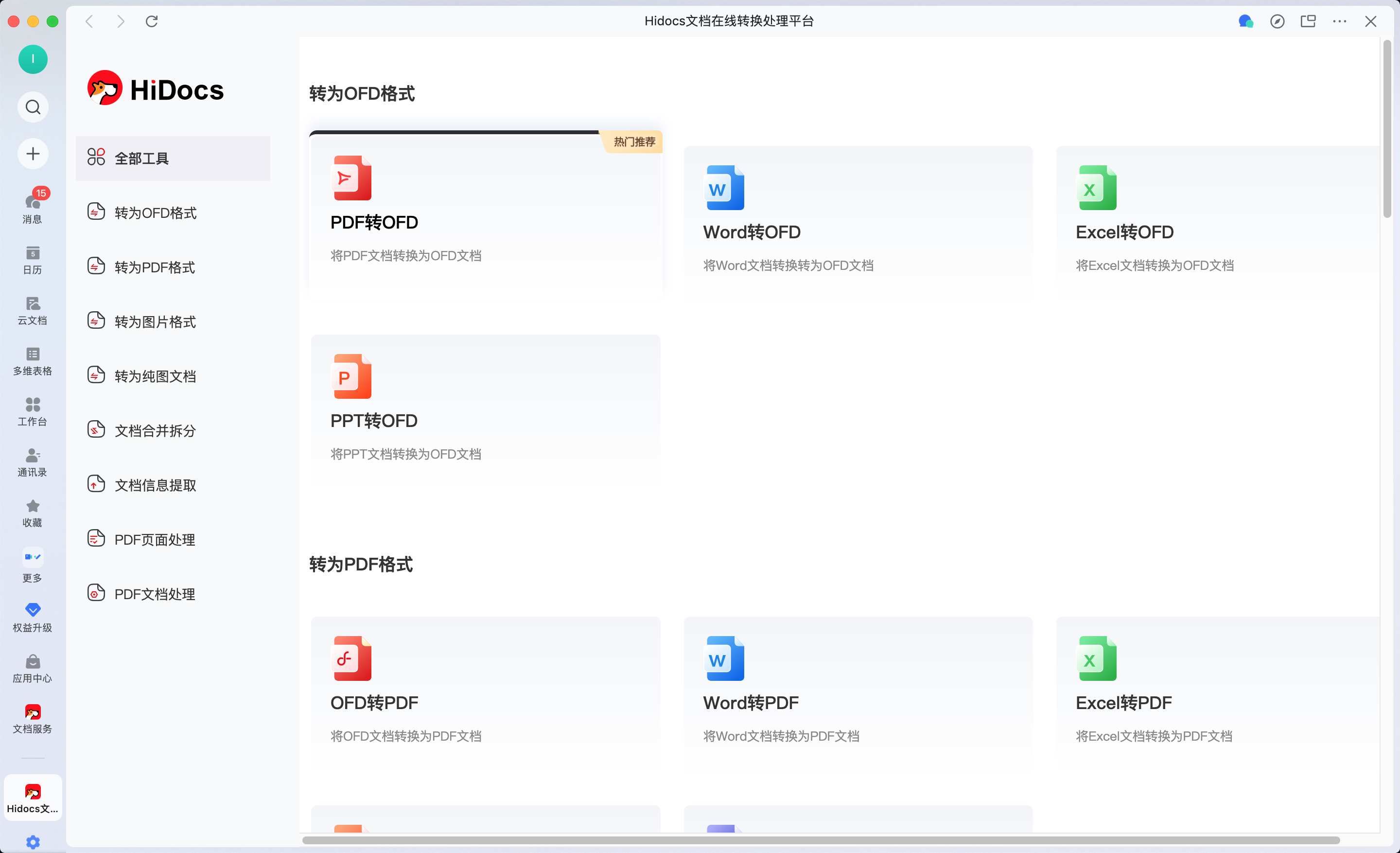Open the 多维表格 sidebar item
1400x853 pixels.
point(33,361)
